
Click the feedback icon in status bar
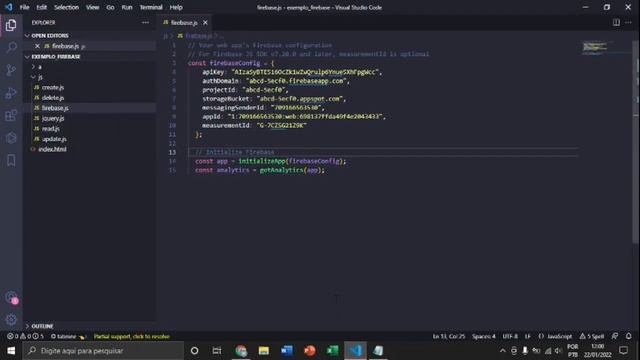point(615,336)
